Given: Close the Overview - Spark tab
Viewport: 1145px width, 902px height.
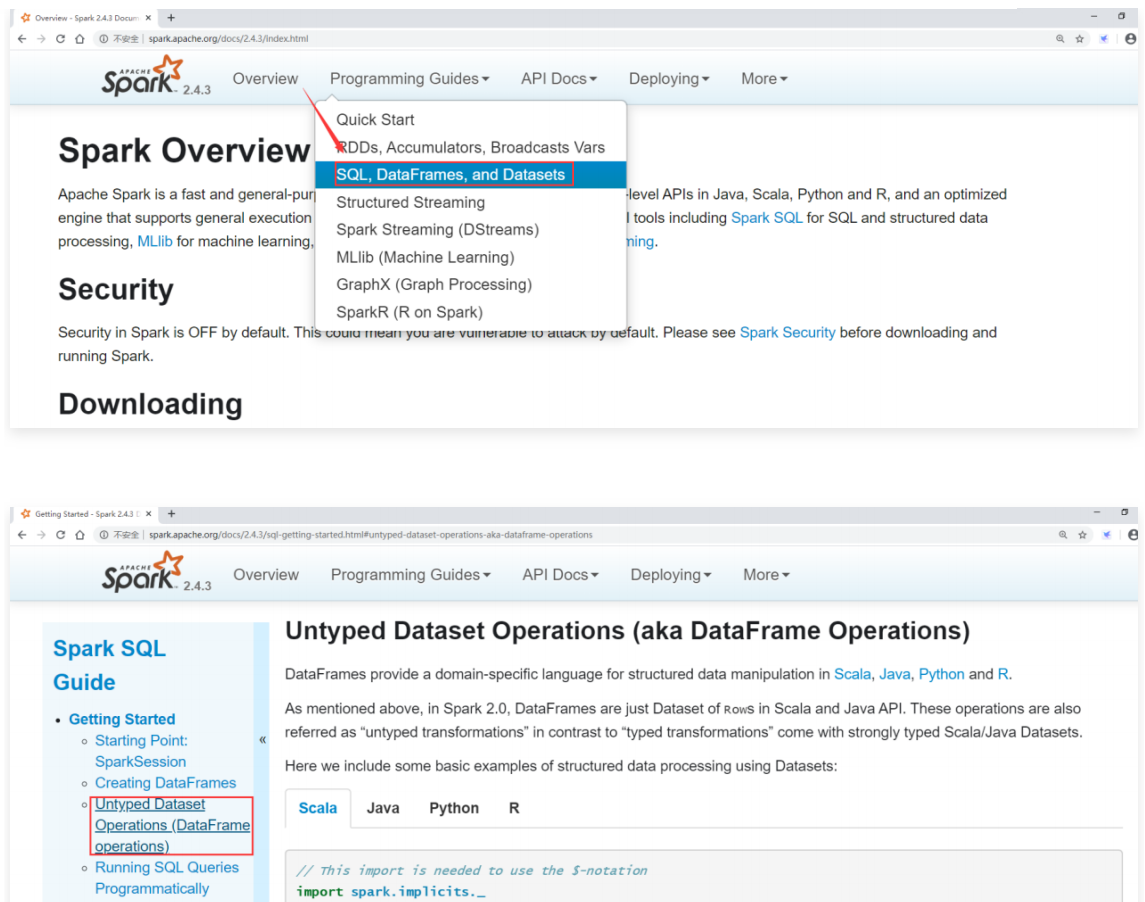Looking at the screenshot, I should [148, 18].
